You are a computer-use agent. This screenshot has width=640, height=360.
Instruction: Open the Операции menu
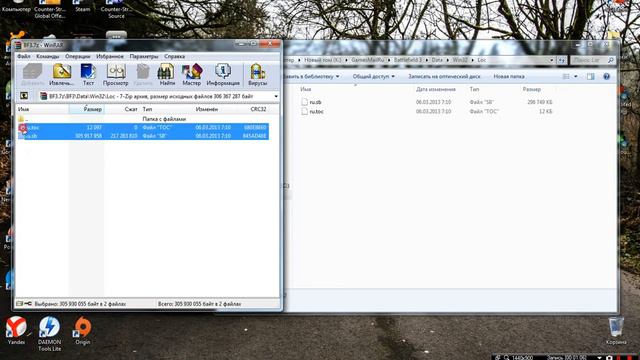(x=78, y=56)
